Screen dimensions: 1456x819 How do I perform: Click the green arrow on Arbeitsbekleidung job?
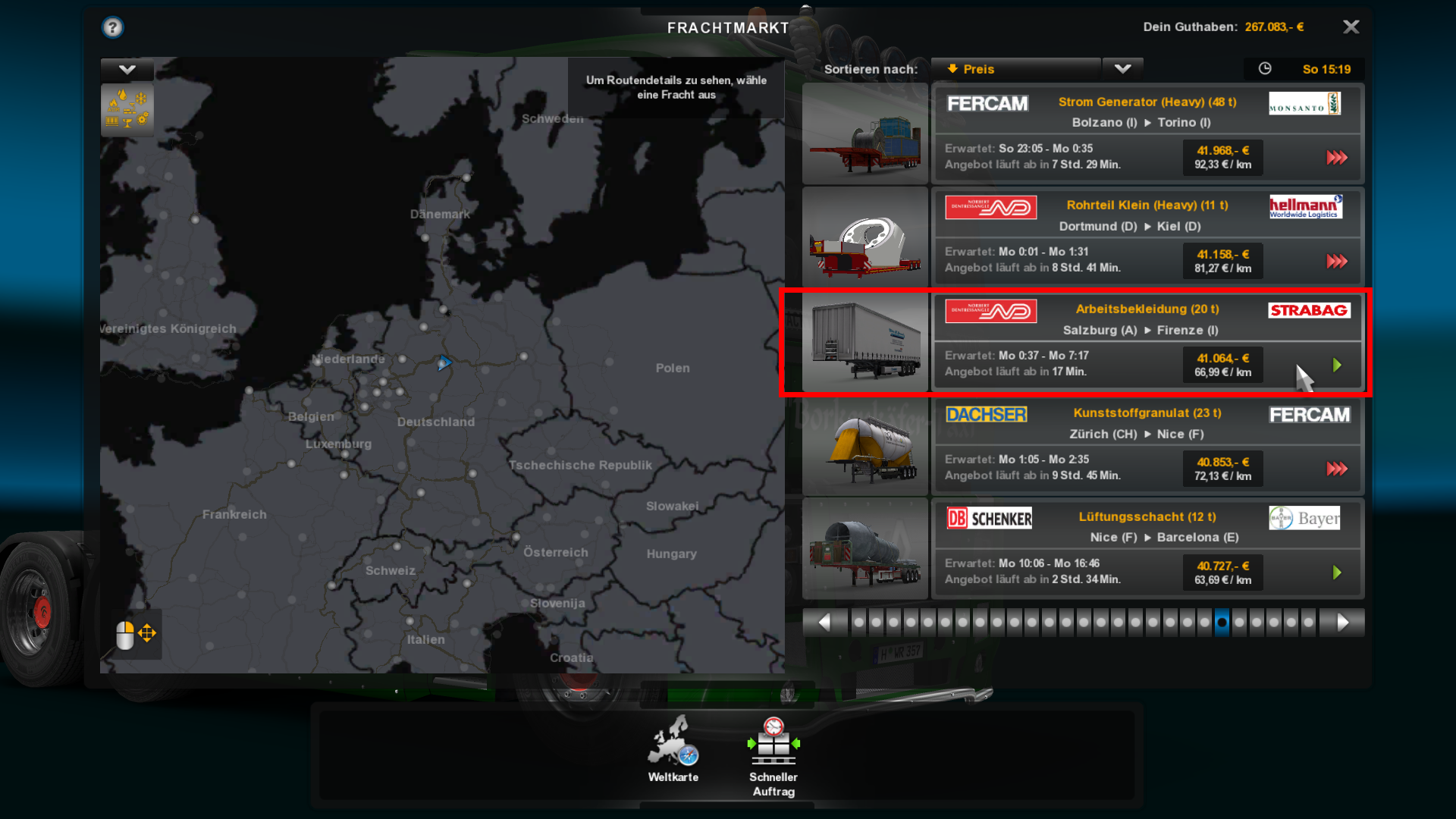pyautogui.click(x=1337, y=365)
